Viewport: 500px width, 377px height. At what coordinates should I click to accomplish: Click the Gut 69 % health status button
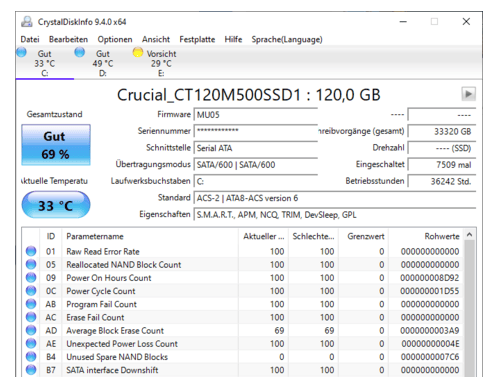(56, 145)
